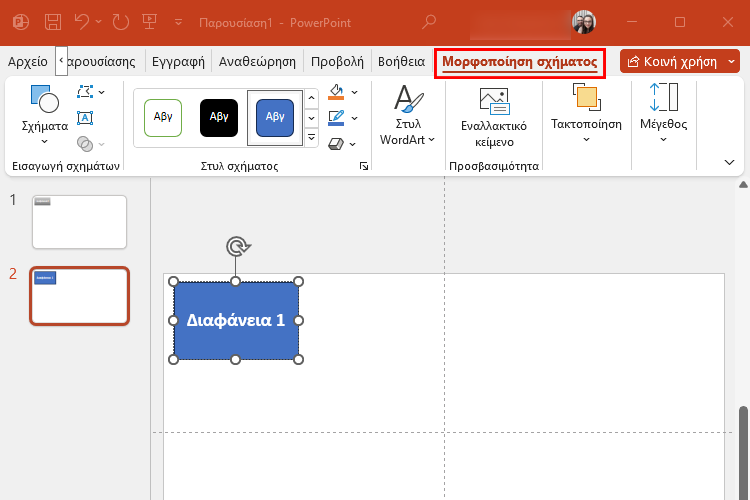Click the Save icon in title bar
Screen dimensions: 750x500
point(53,22)
